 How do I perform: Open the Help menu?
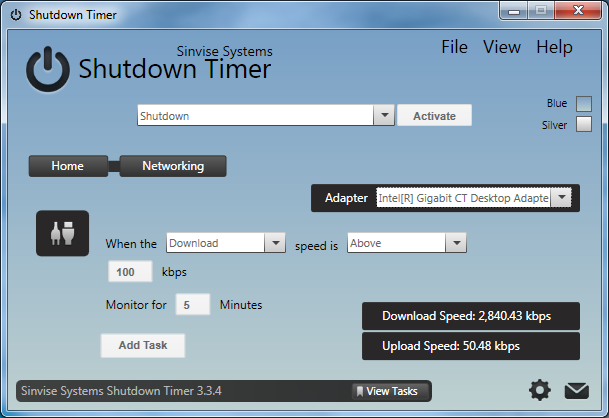554,48
